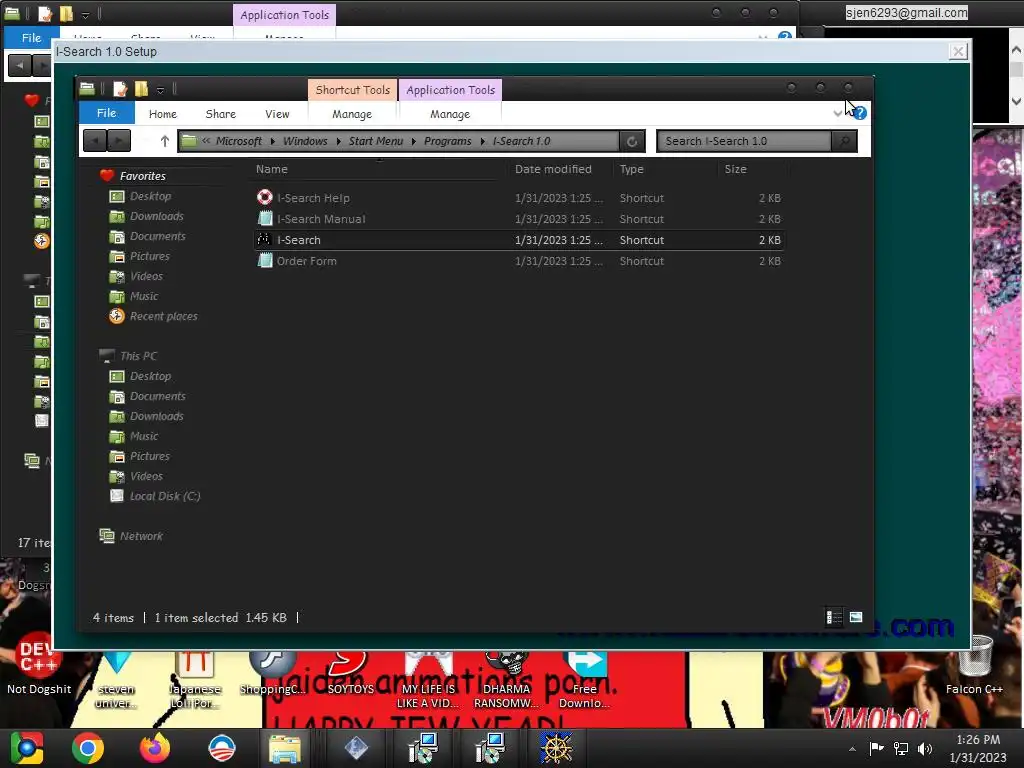This screenshot has height=768, width=1024.
Task: Navigate to Start Menu in the breadcrumb
Action: pyautogui.click(x=376, y=141)
